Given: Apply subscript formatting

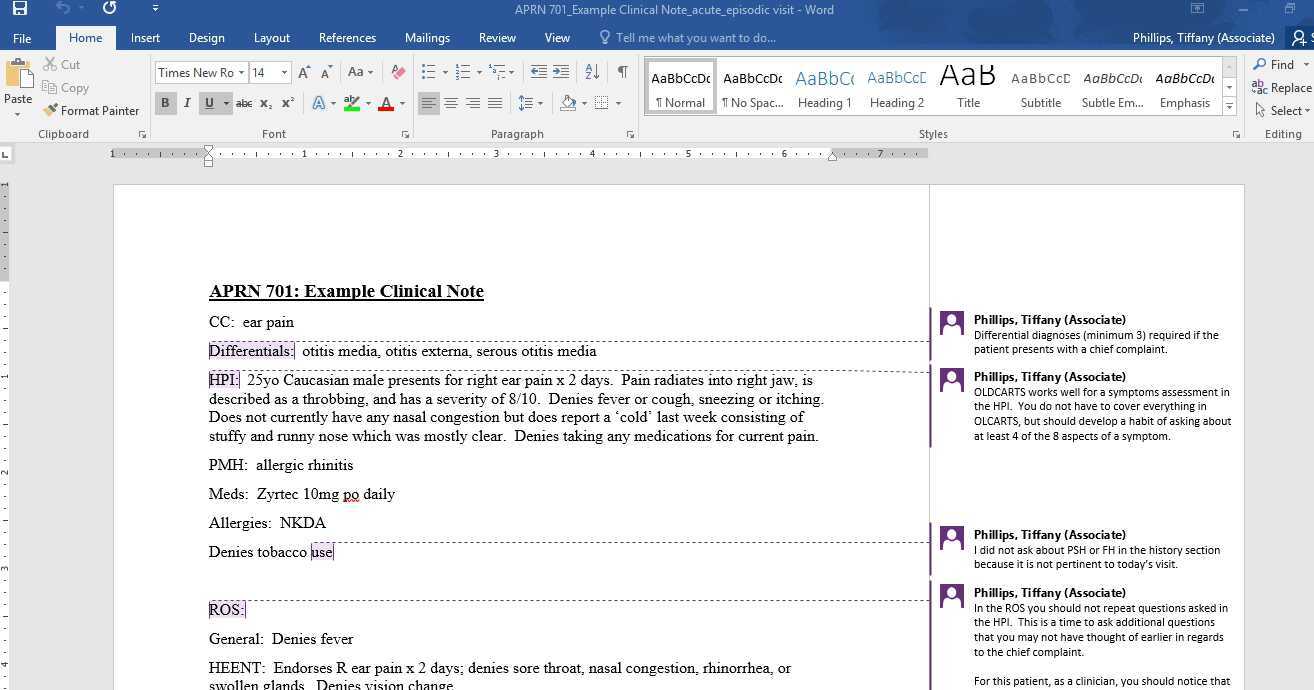Looking at the screenshot, I should (x=265, y=103).
